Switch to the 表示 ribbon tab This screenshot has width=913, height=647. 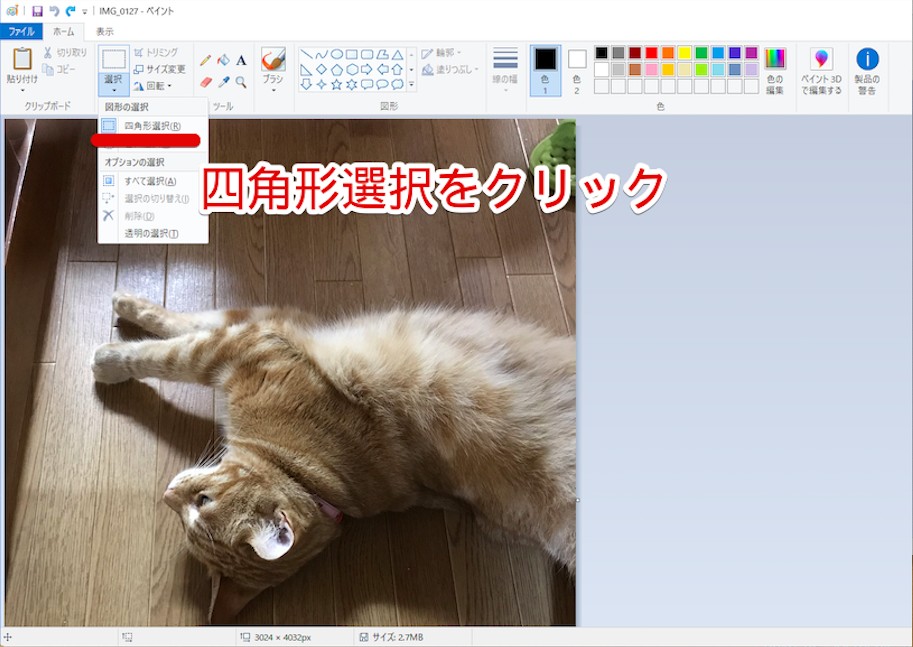(105, 32)
